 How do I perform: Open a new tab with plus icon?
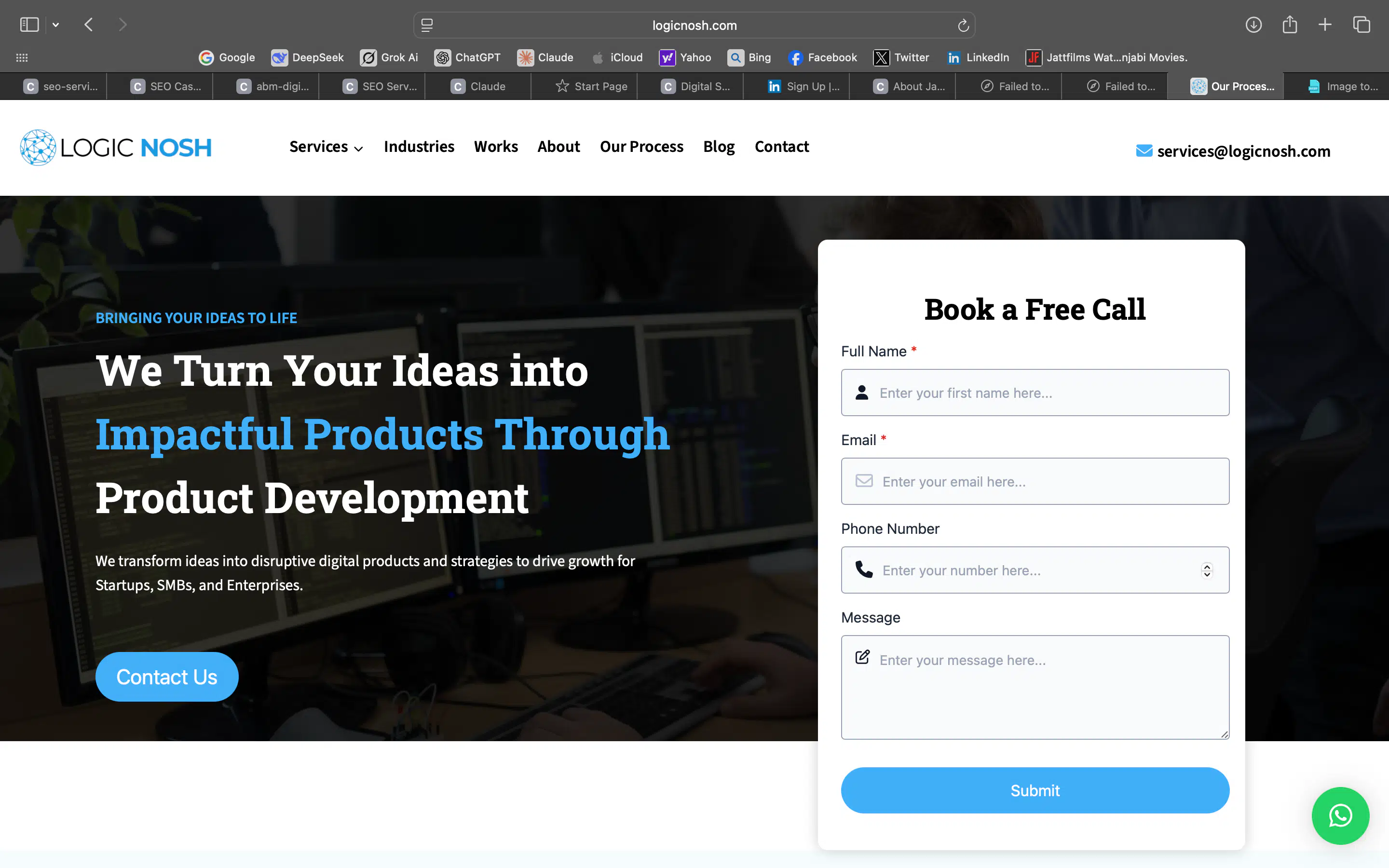(x=1325, y=25)
